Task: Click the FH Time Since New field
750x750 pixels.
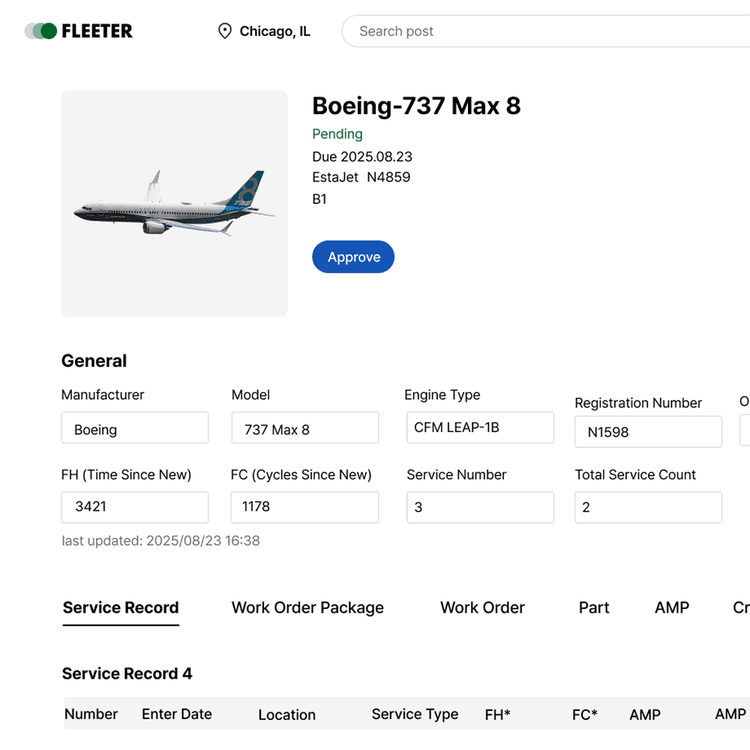Action: click(135, 507)
